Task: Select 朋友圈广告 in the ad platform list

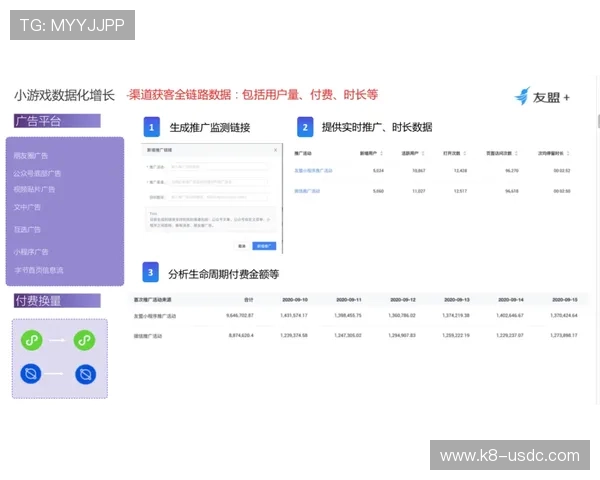Action: pyautogui.click(x=31, y=155)
